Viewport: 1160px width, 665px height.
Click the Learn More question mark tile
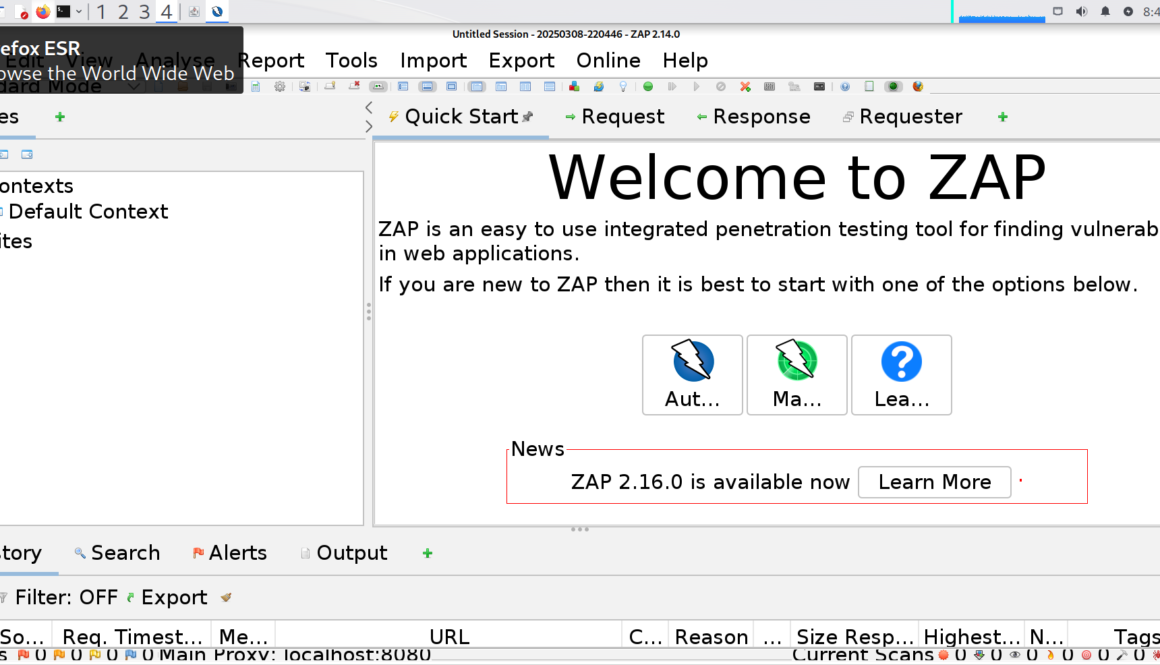click(x=901, y=375)
